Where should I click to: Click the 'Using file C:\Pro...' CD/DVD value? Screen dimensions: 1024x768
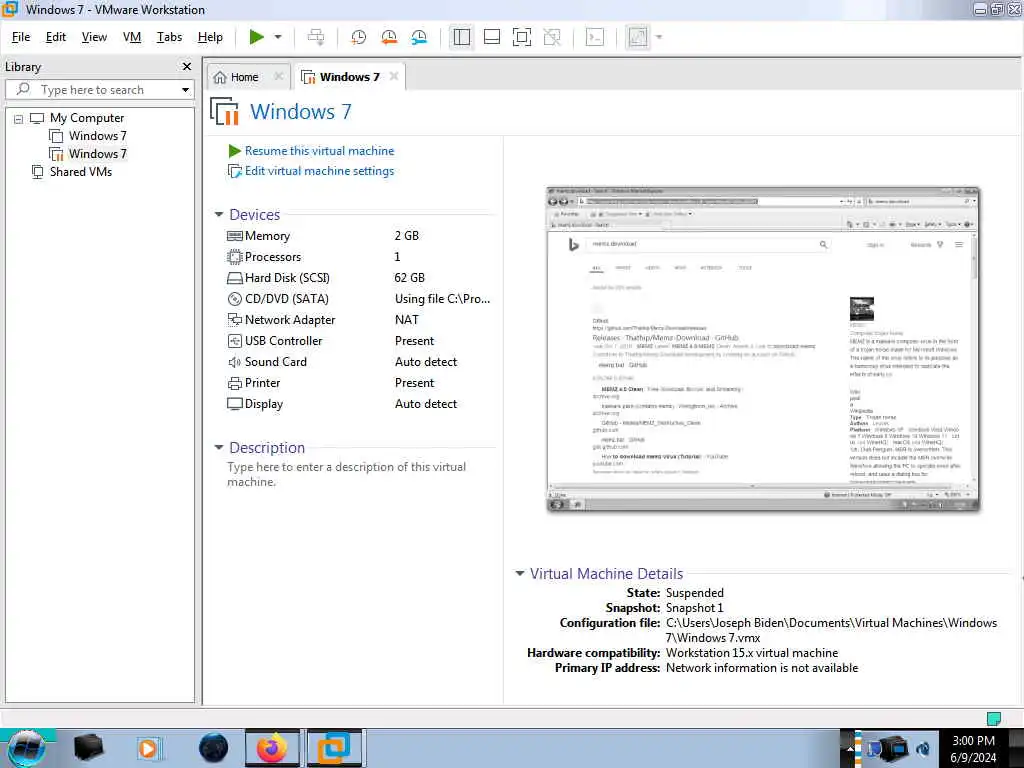(442, 299)
